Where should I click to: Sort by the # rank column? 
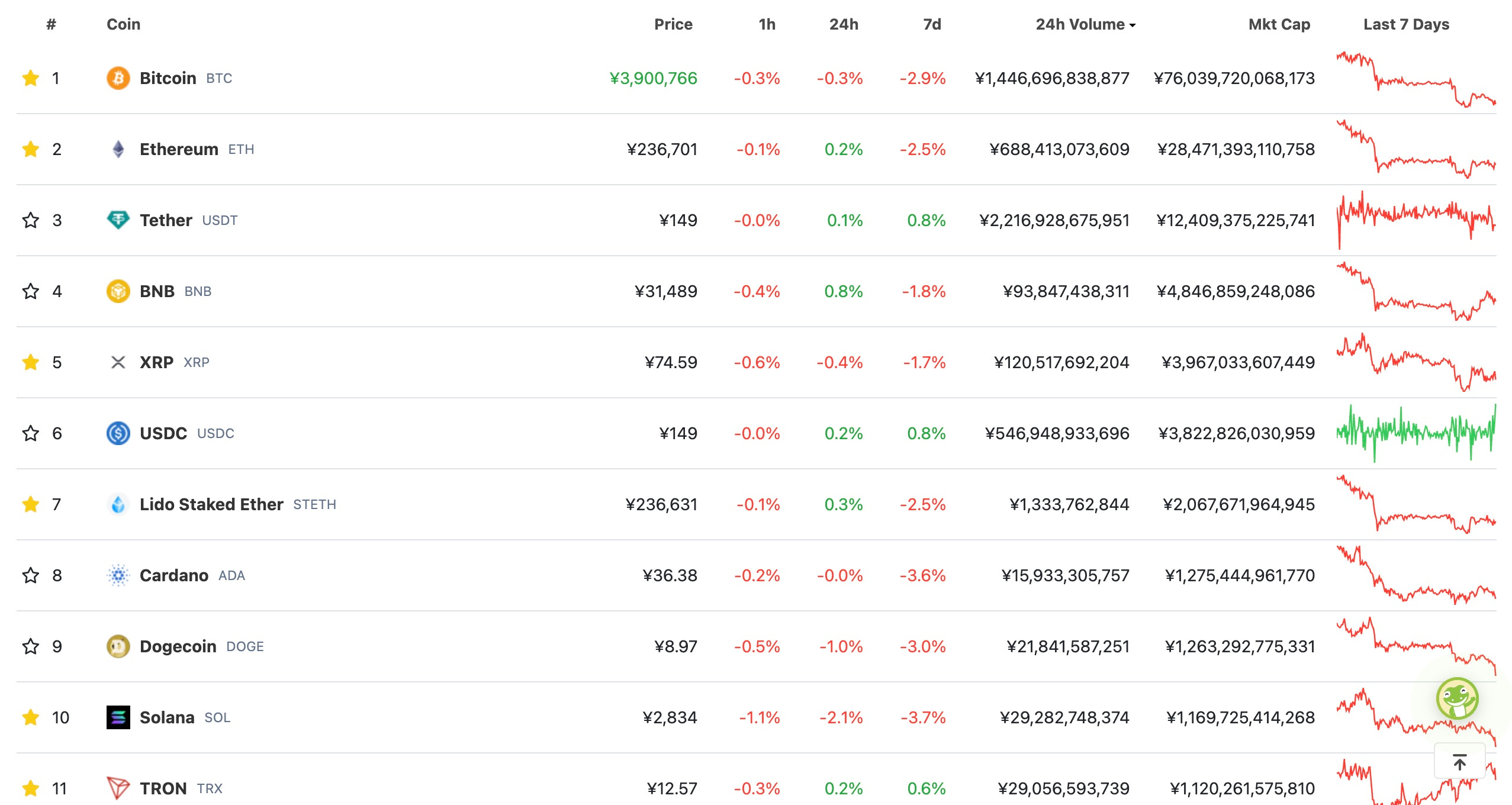point(52,24)
